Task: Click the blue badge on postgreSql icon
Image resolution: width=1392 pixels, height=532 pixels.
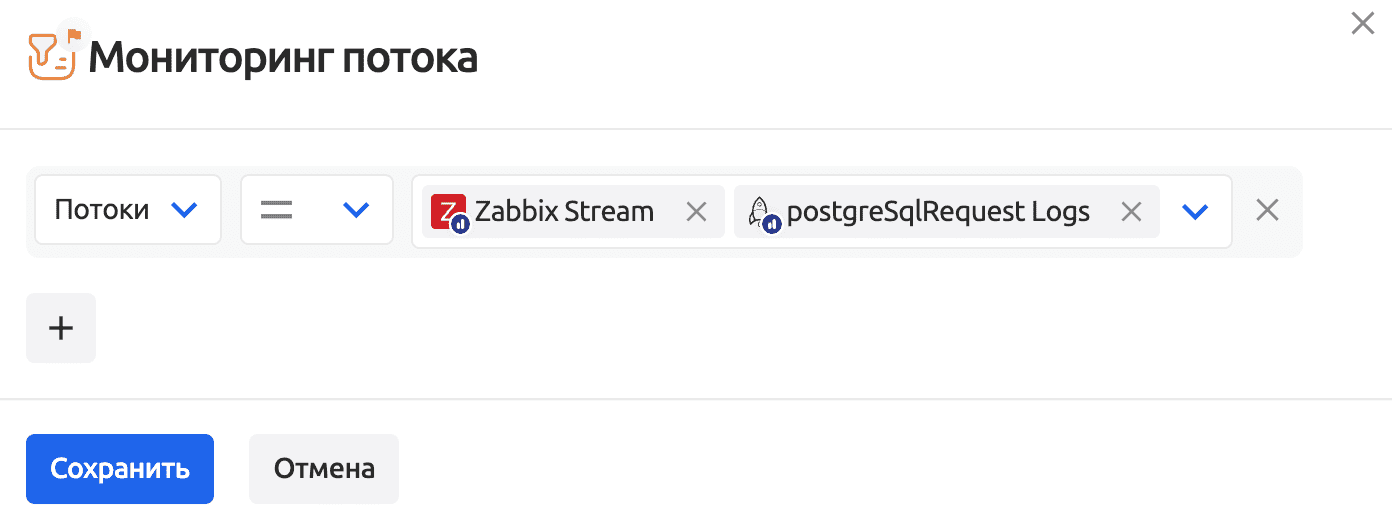Action: pyautogui.click(x=772, y=224)
